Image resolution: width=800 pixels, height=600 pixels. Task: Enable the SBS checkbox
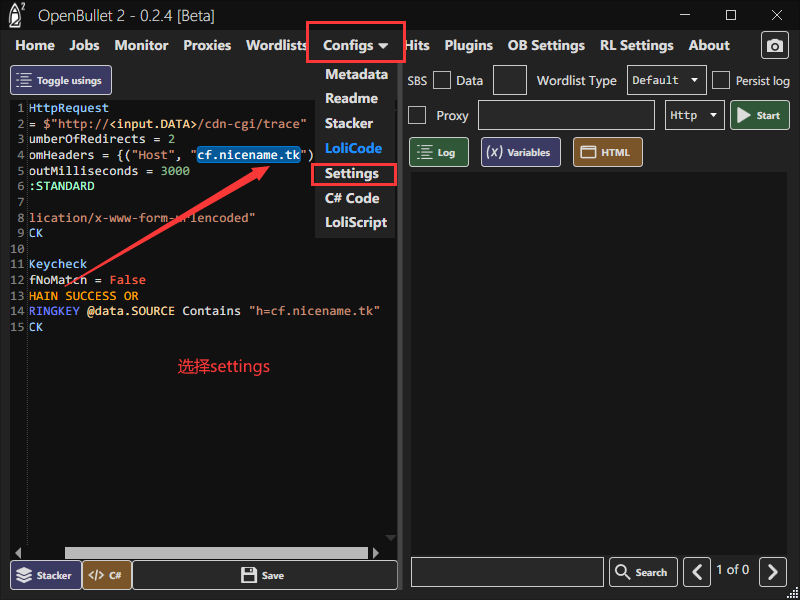[x=442, y=81]
